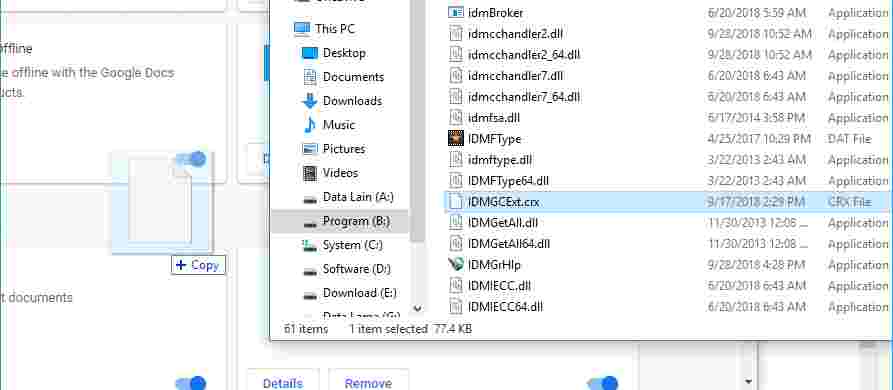Click the IDMGCExt.crx file name
The width and height of the screenshot is (893, 390).
tap(503, 202)
